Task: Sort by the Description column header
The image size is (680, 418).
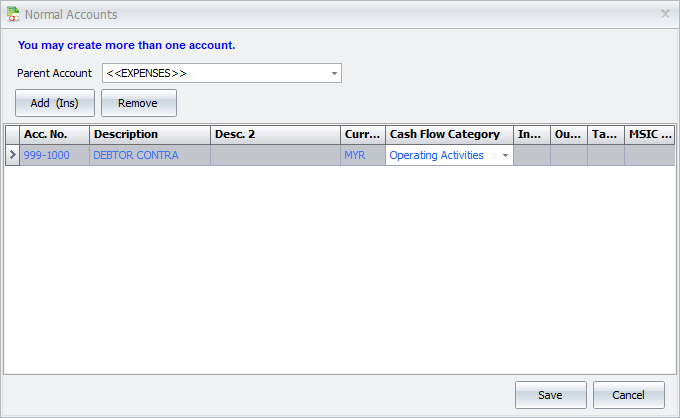Action: tap(149, 134)
